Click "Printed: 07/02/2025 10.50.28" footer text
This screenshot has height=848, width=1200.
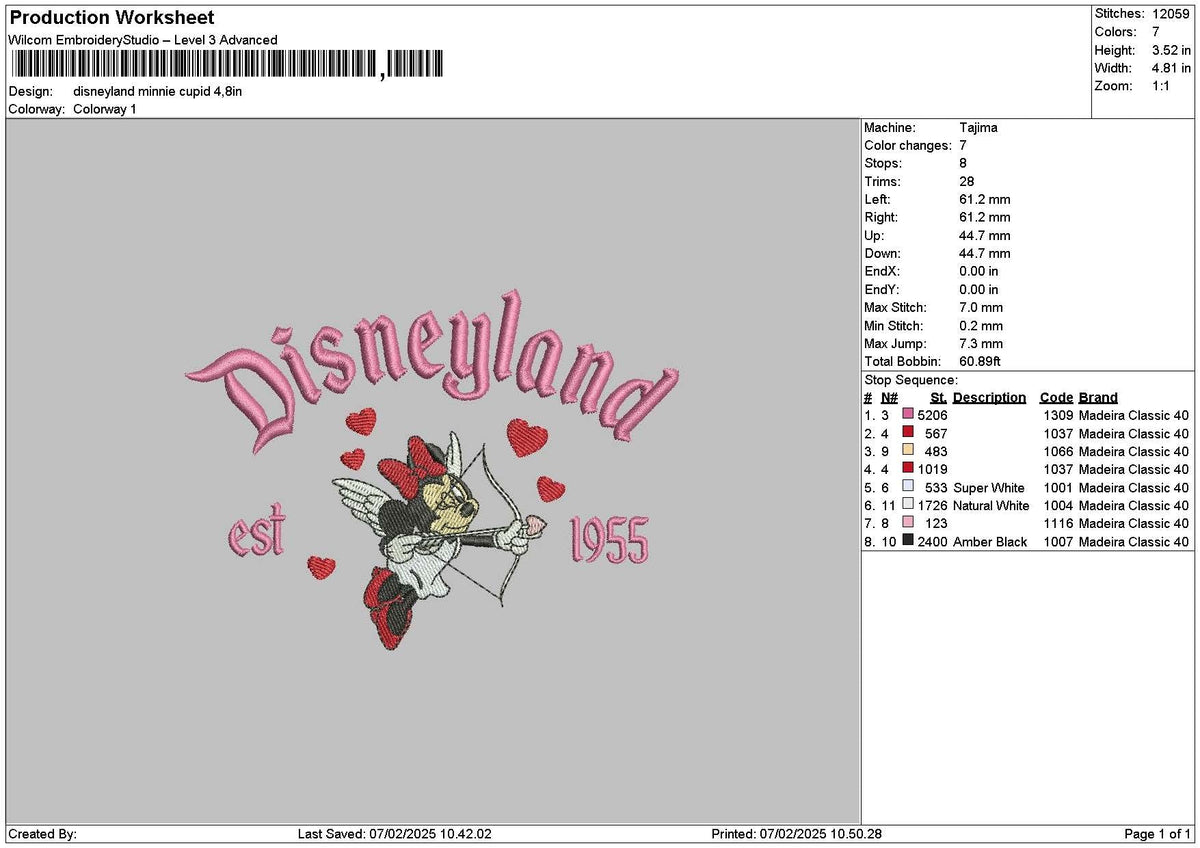[796, 834]
